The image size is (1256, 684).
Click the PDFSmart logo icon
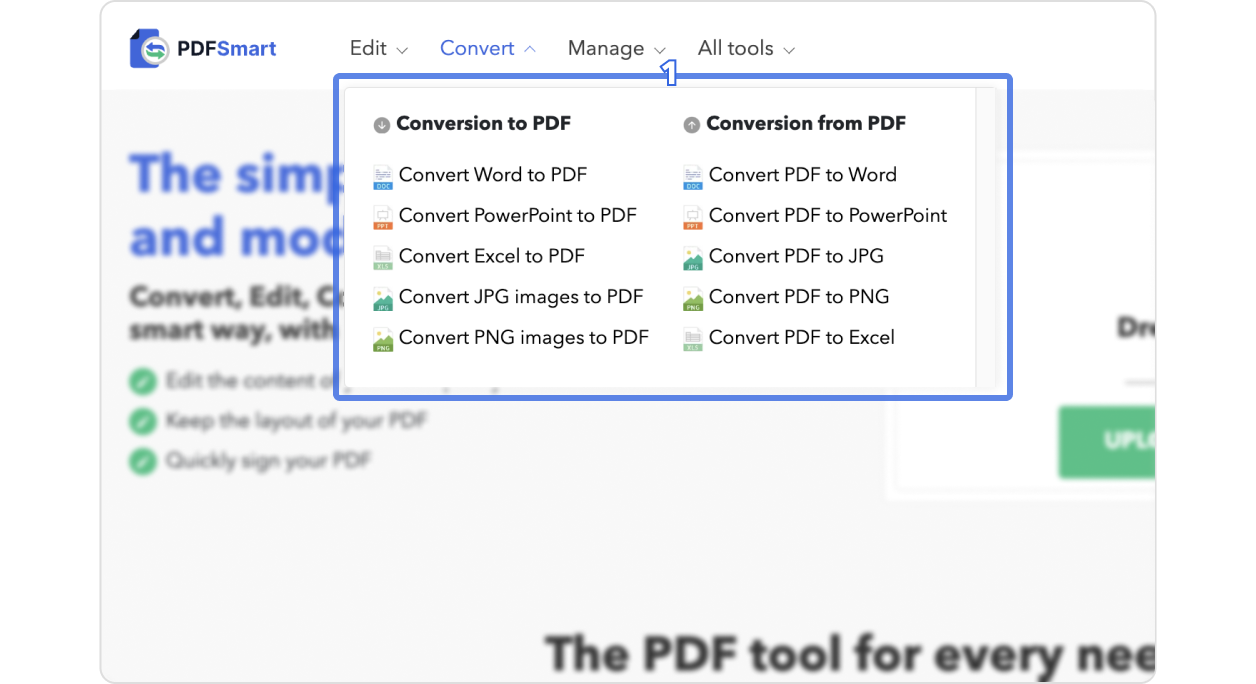click(x=149, y=48)
